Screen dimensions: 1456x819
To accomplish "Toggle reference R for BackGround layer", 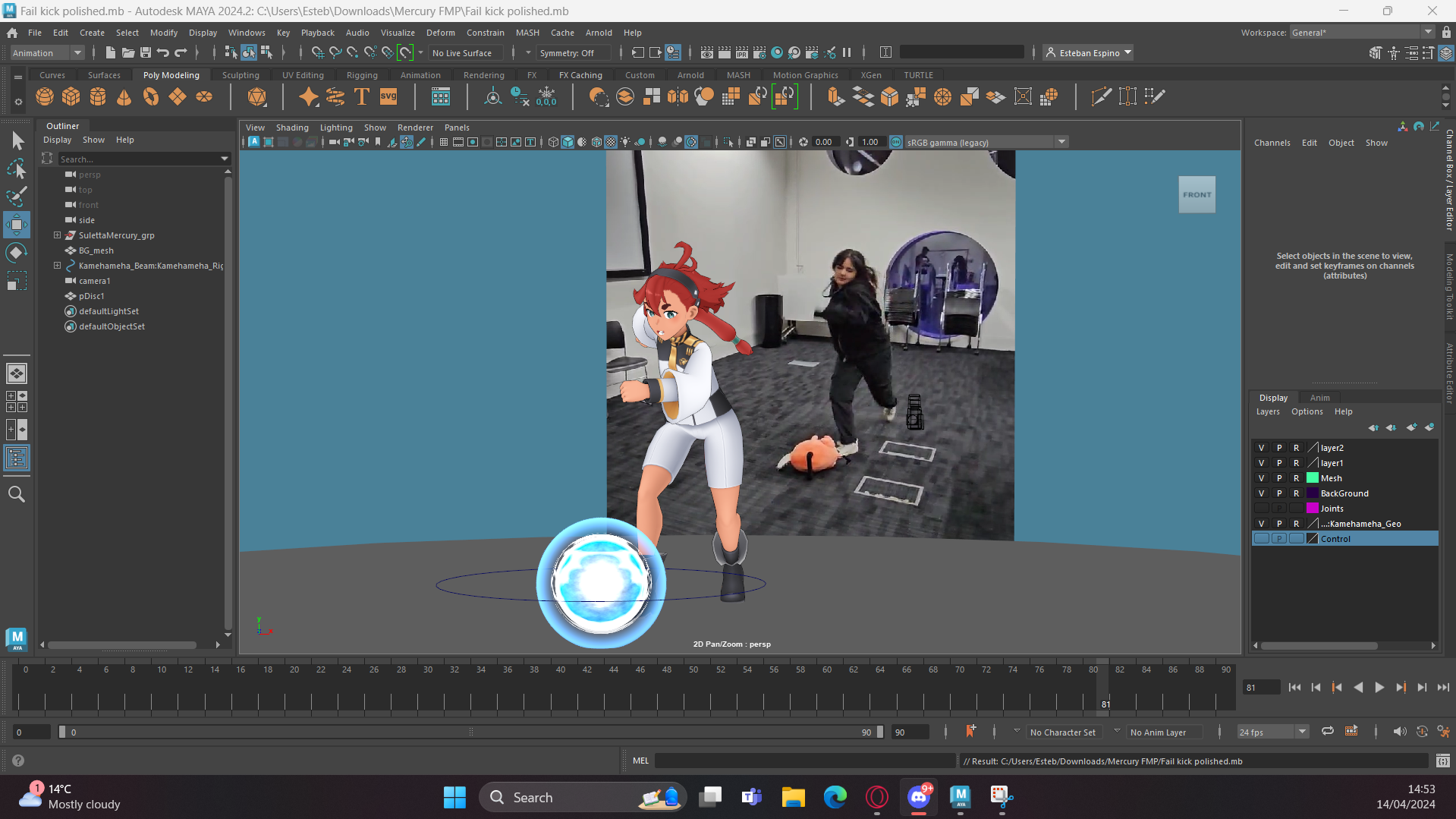I will pos(1296,493).
